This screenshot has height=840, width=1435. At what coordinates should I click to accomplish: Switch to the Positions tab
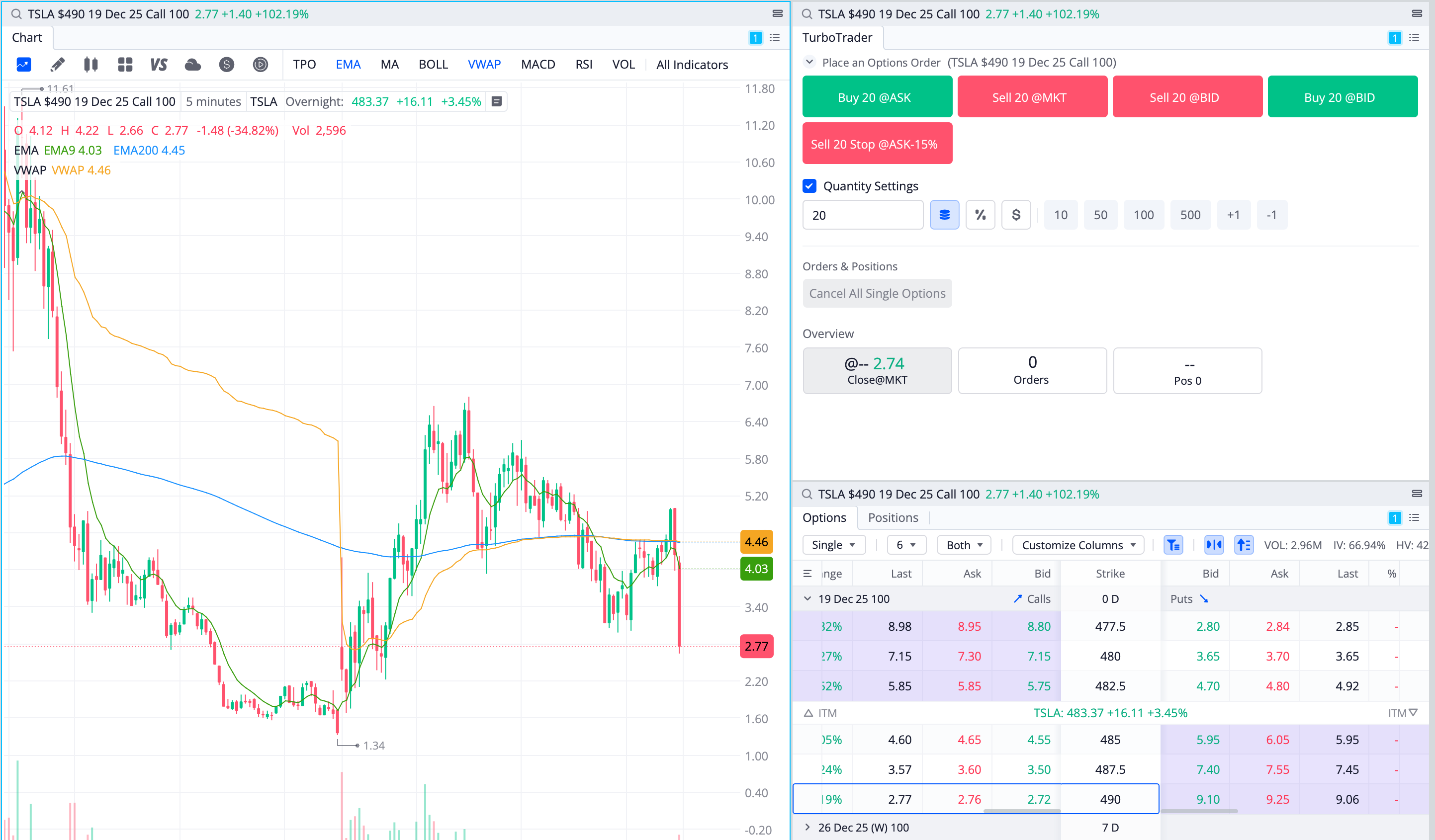tap(893, 517)
